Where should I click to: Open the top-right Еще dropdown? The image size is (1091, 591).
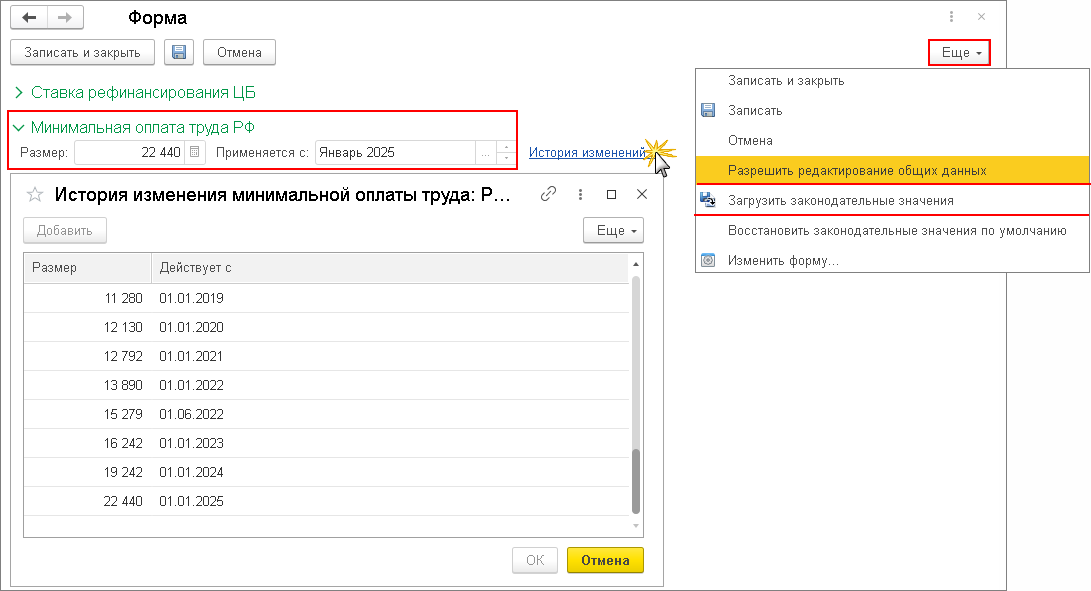click(x=959, y=52)
